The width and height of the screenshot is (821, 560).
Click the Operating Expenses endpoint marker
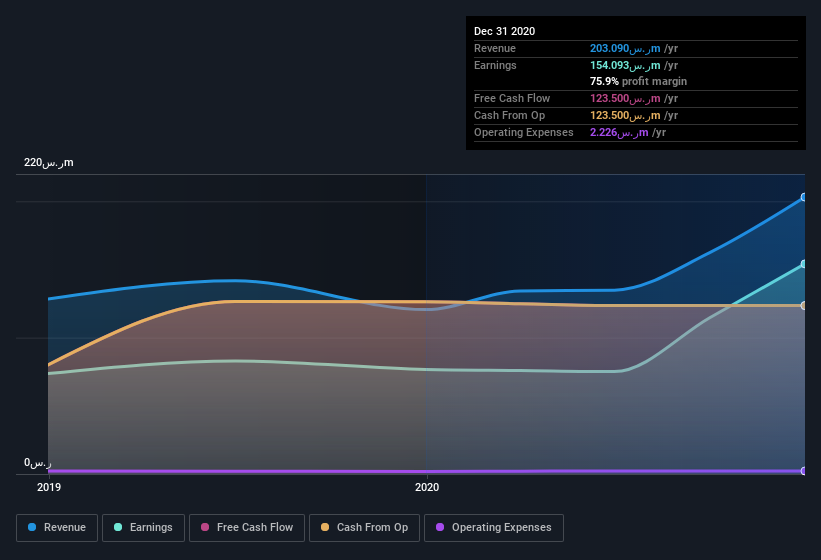point(803,471)
